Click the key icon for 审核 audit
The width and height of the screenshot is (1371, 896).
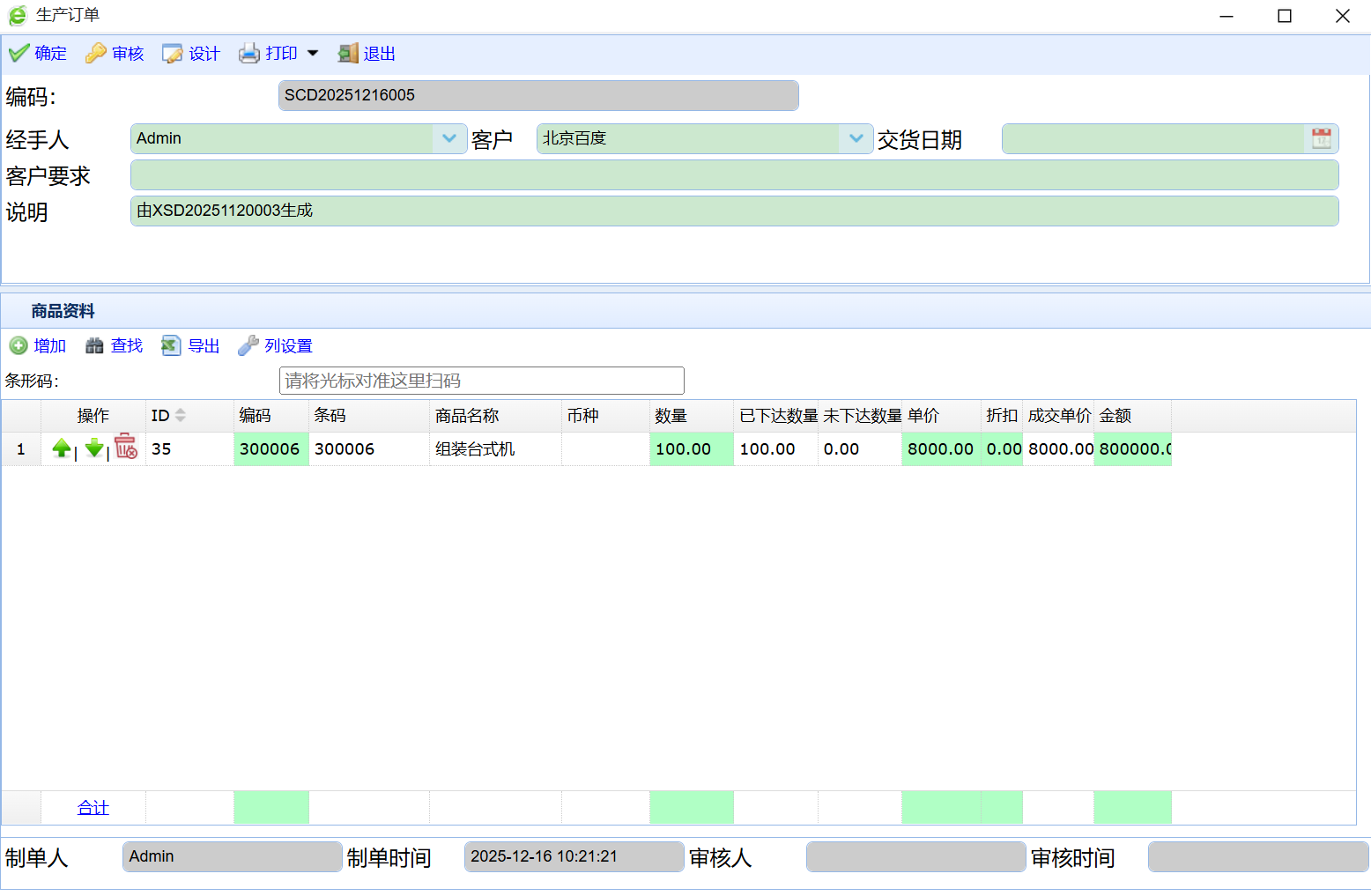pos(95,54)
